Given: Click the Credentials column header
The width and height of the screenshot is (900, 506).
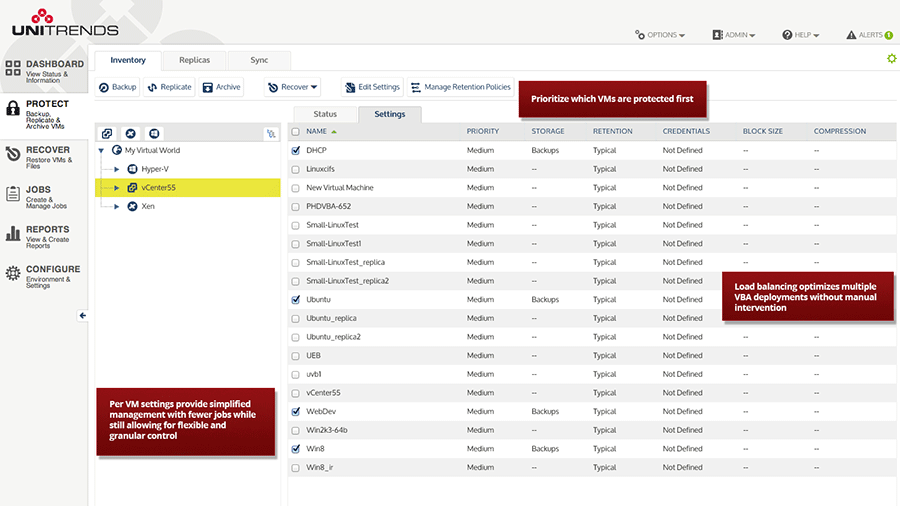Looking at the screenshot, I should coord(686,131).
